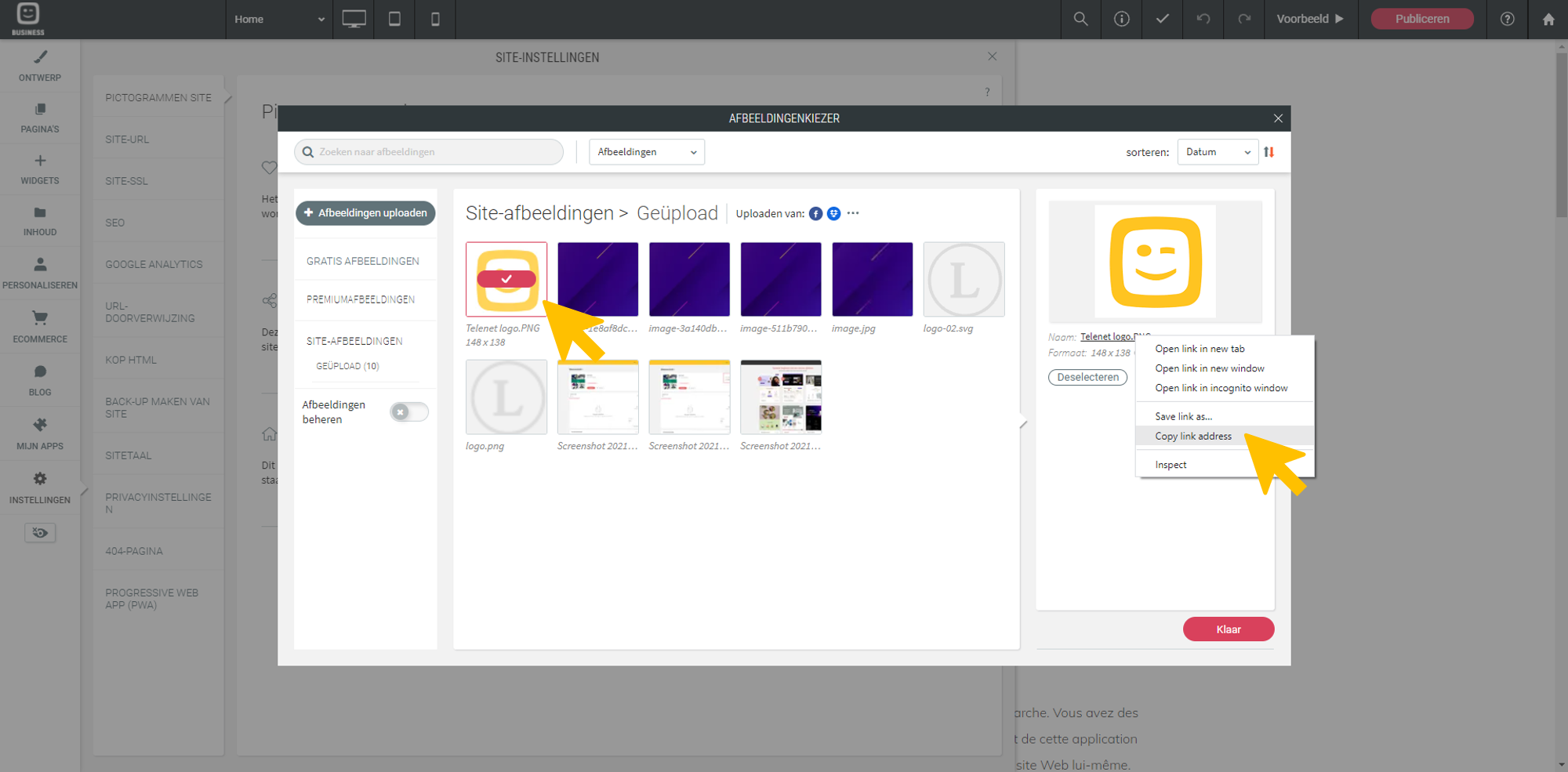Deselect the checked Telenet logo thumbnail
The image size is (1568, 772).
point(506,279)
